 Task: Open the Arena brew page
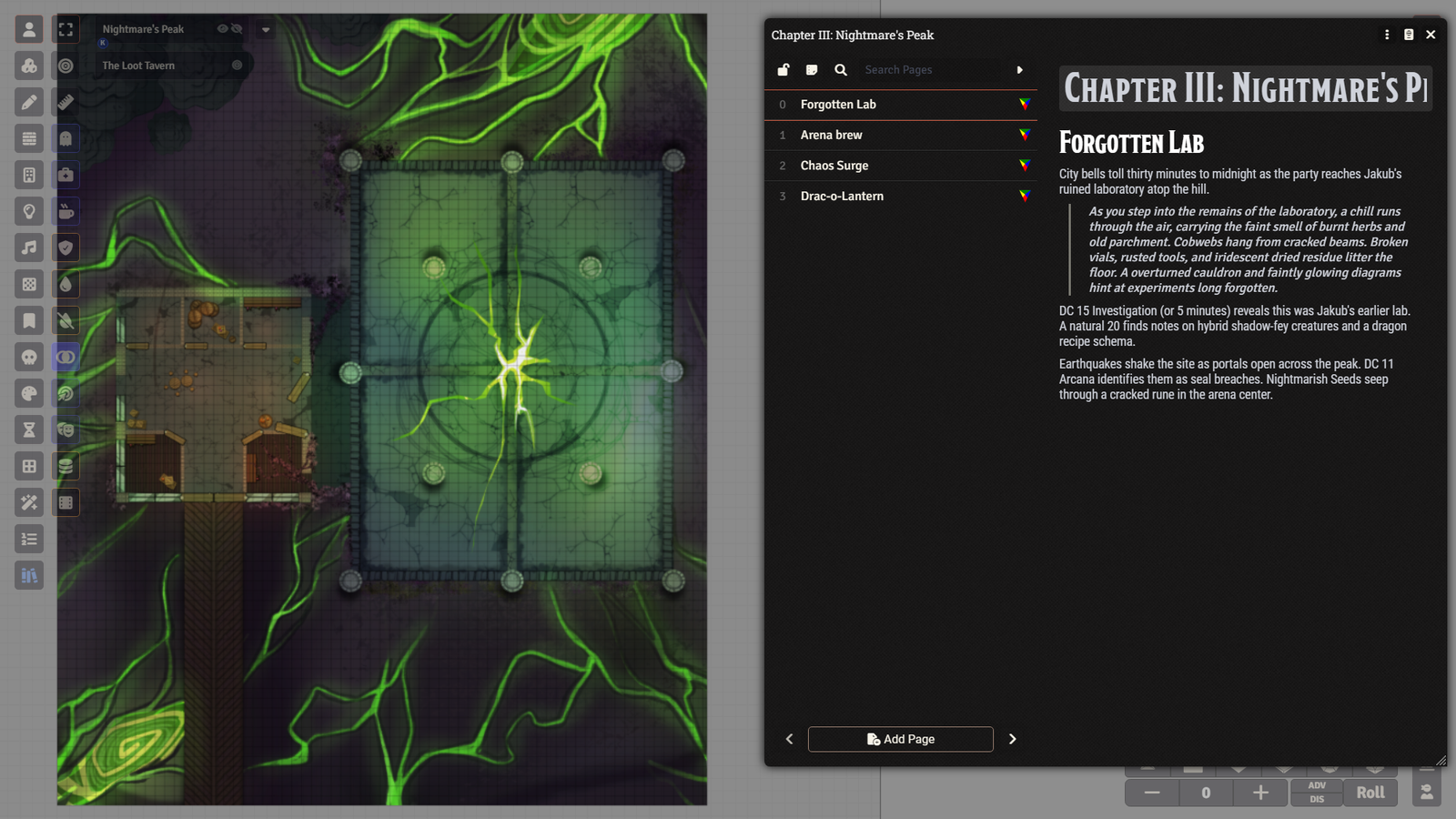pos(901,135)
